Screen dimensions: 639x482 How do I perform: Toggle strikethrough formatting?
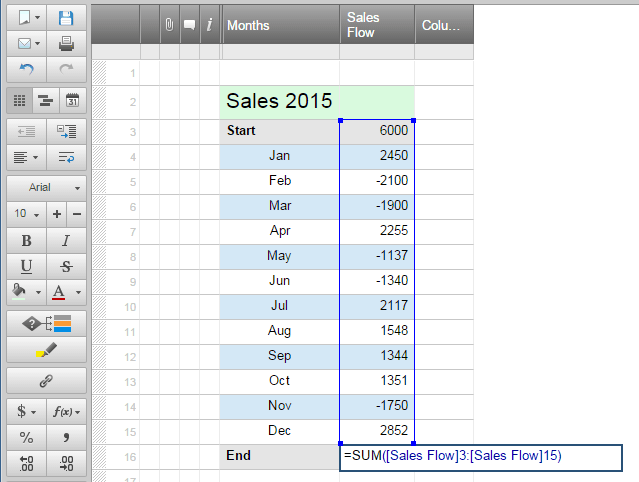pos(66,266)
